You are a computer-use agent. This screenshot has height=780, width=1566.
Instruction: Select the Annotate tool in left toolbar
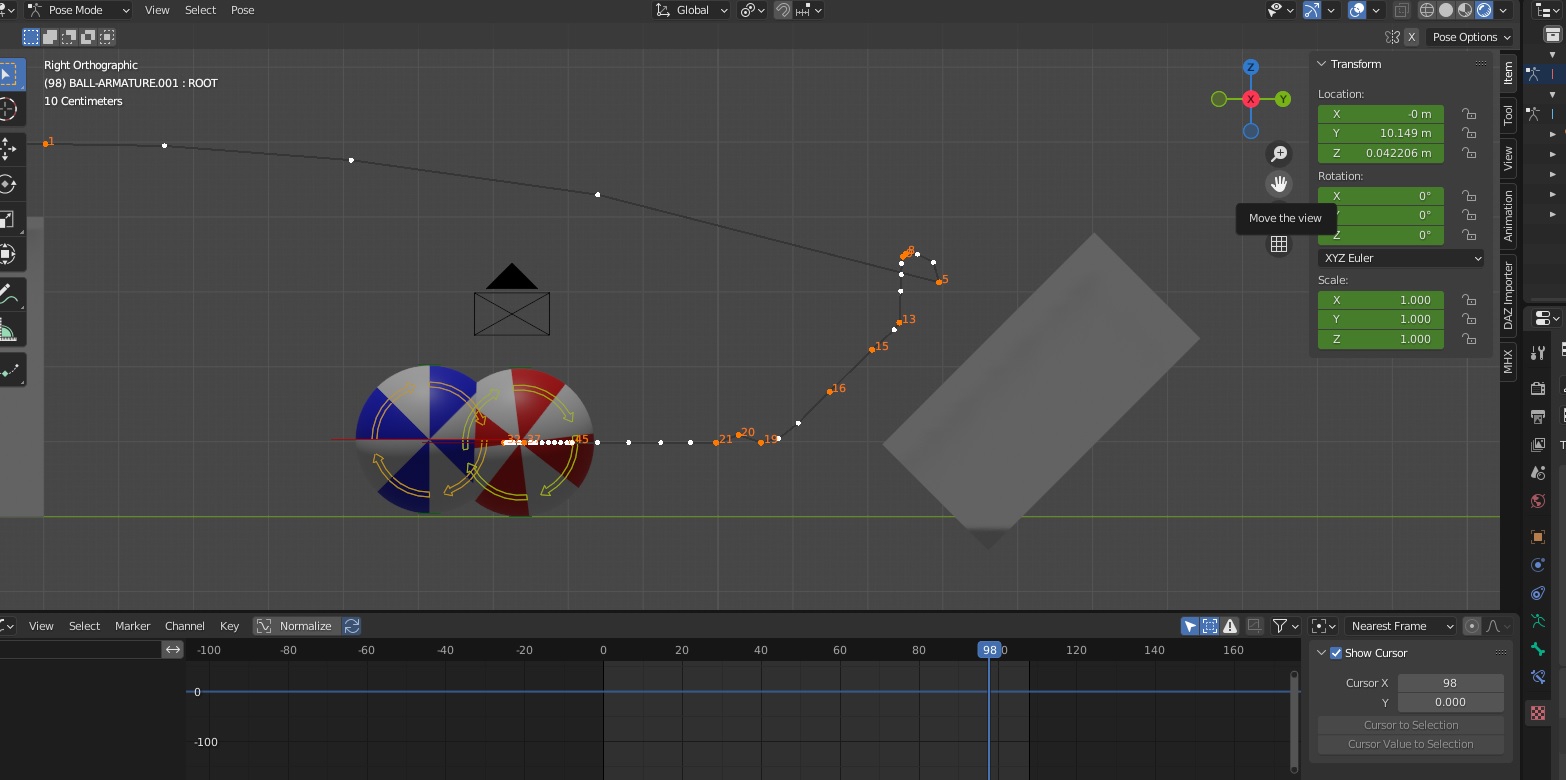(8, 296)
